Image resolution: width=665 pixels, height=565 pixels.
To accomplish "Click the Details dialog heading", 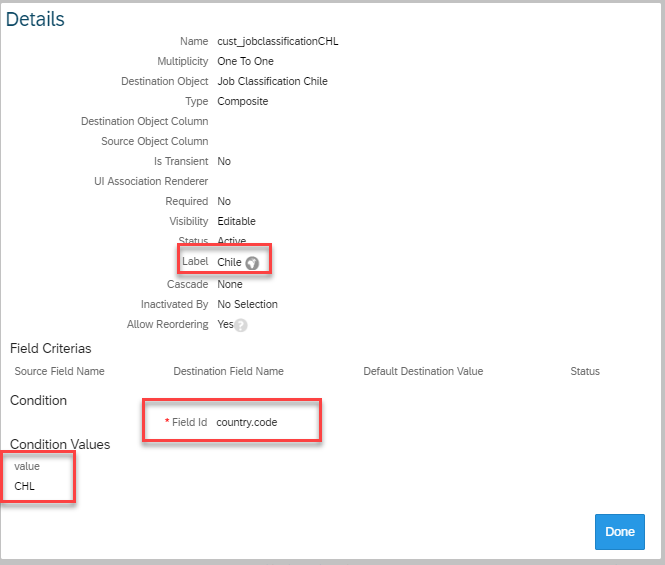I will pyautogui.click(x=35, y=19).
